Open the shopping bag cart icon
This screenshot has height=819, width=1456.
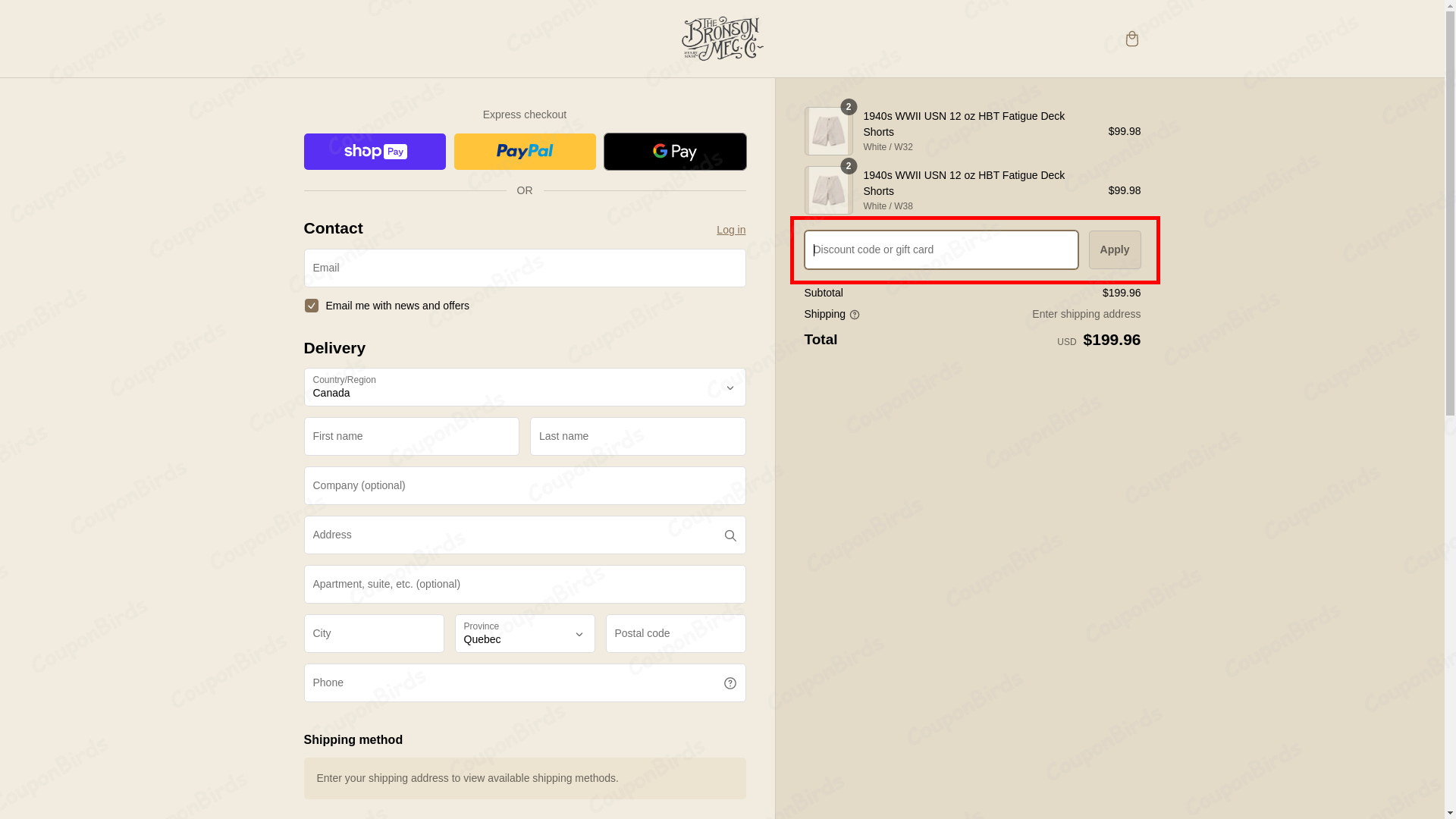[1131, 39]
